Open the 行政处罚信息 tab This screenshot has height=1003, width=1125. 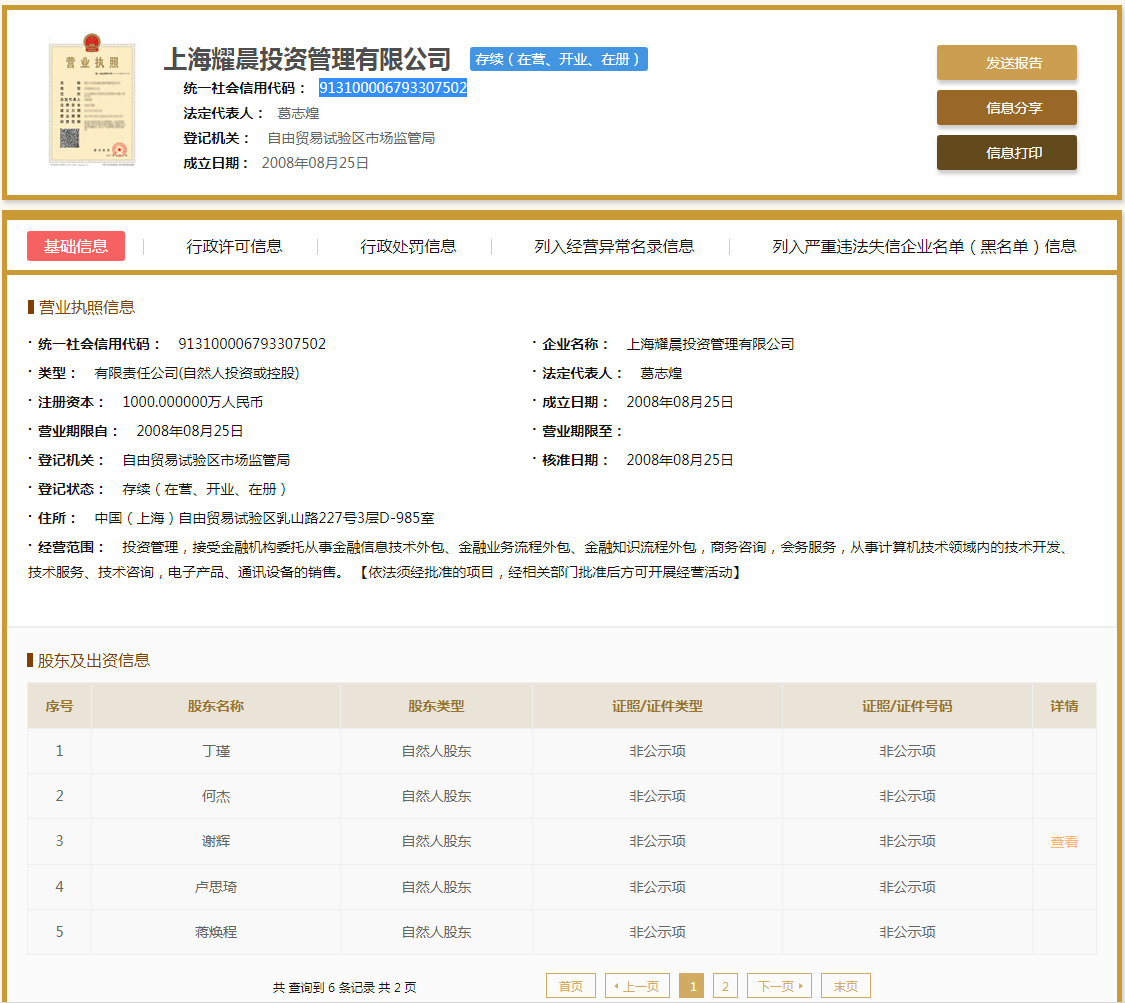point(408,246)
